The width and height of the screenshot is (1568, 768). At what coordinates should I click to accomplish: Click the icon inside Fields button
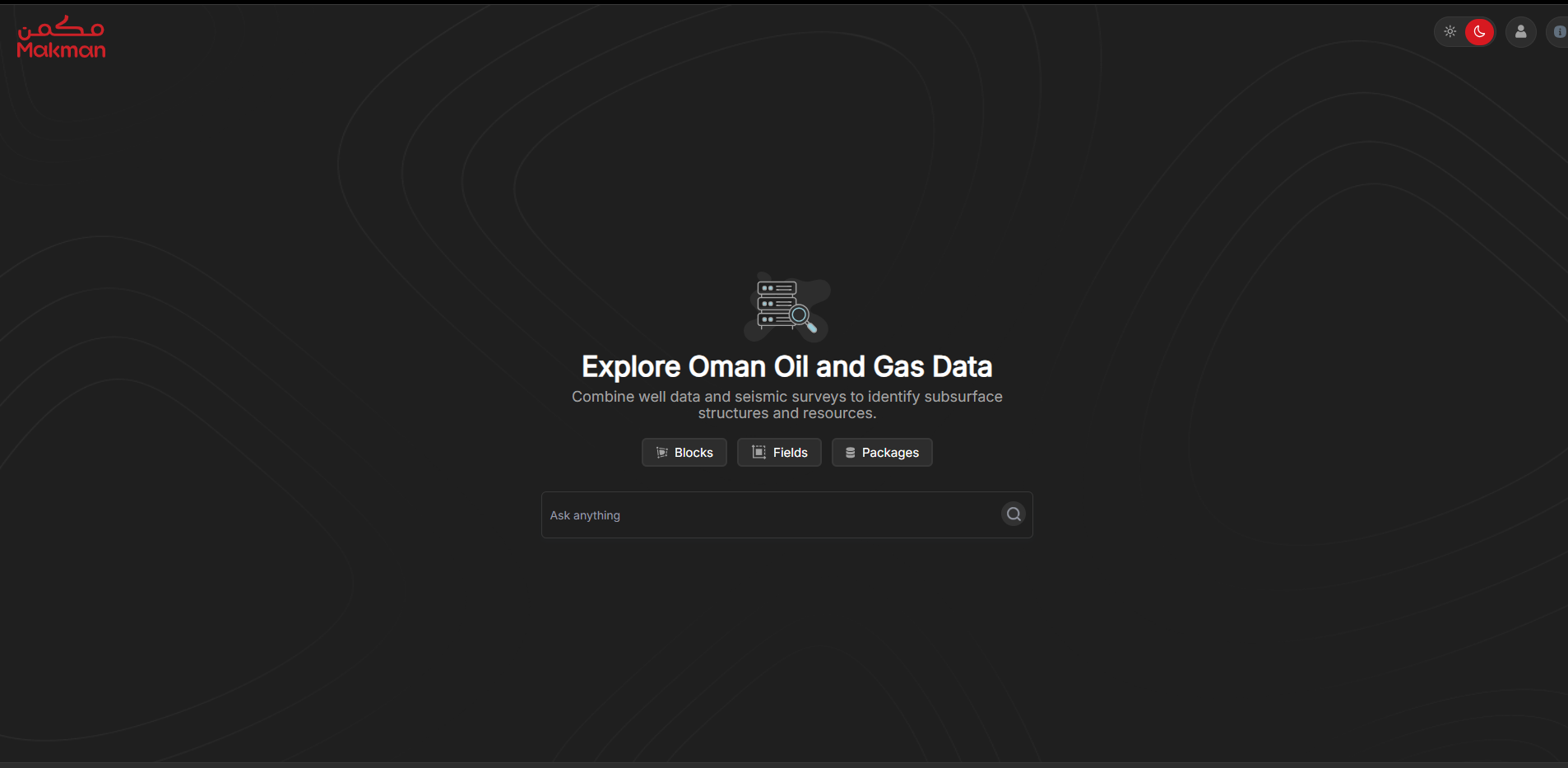[758, 453]
